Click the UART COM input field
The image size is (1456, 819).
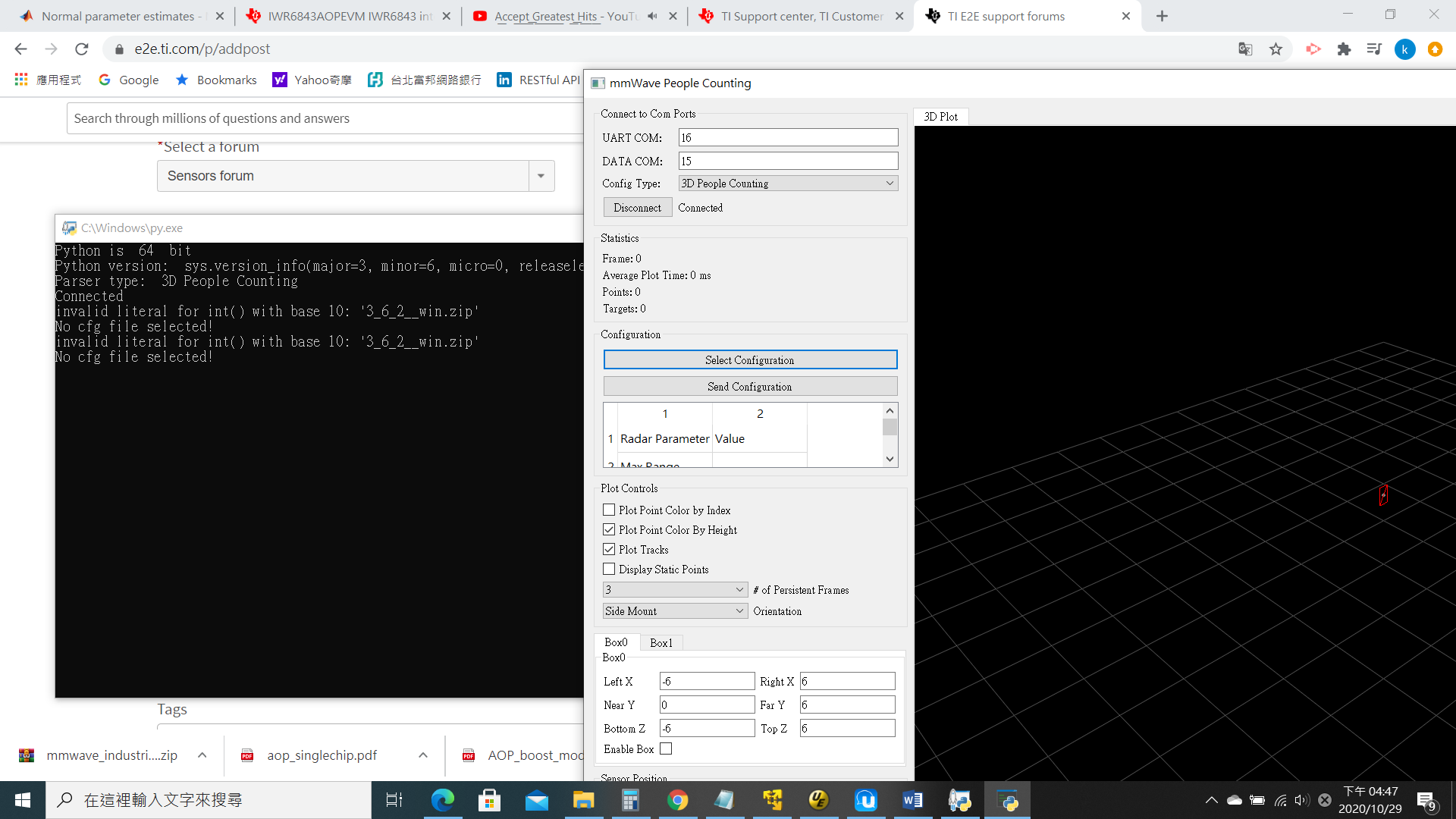(787, 138)
